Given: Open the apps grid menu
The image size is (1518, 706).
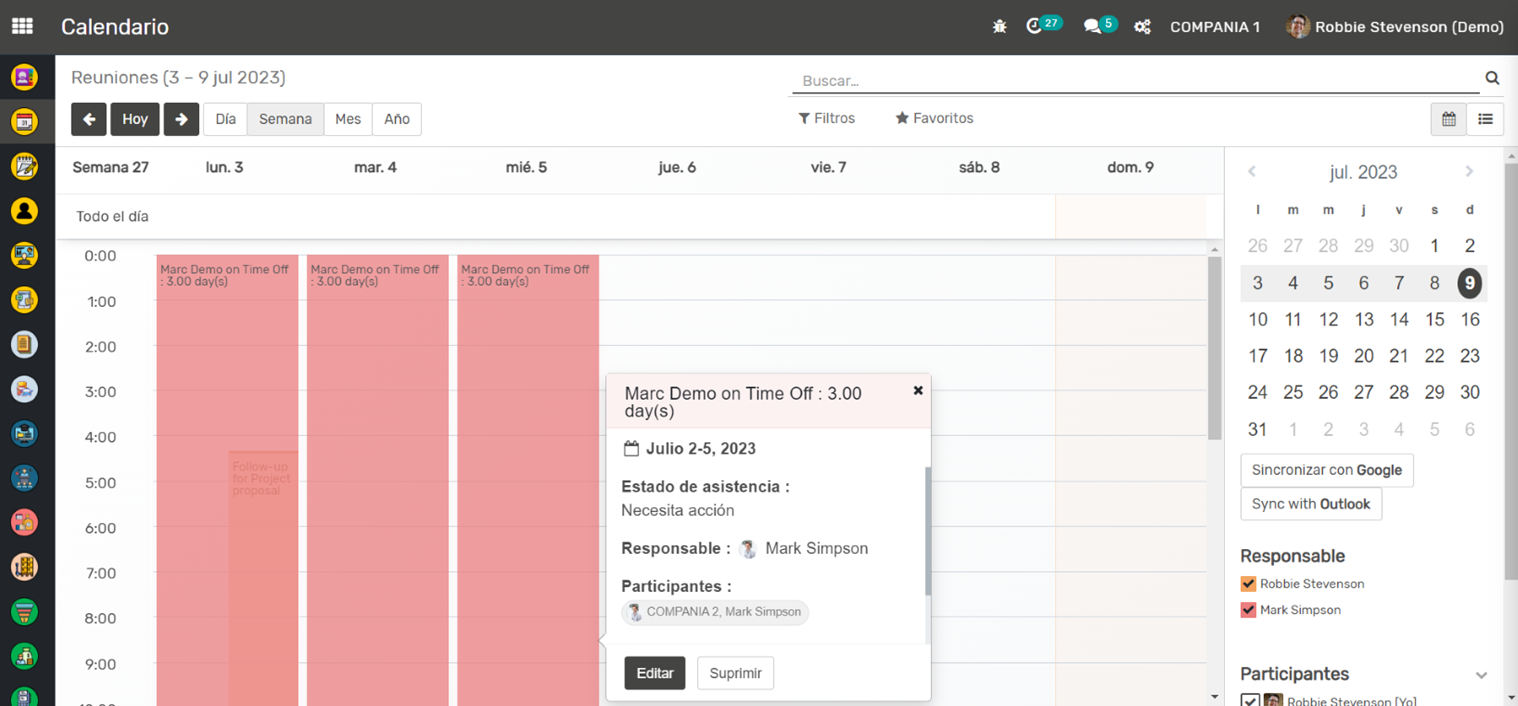Looking at the screenshot, I should click(x=22, y=27).
